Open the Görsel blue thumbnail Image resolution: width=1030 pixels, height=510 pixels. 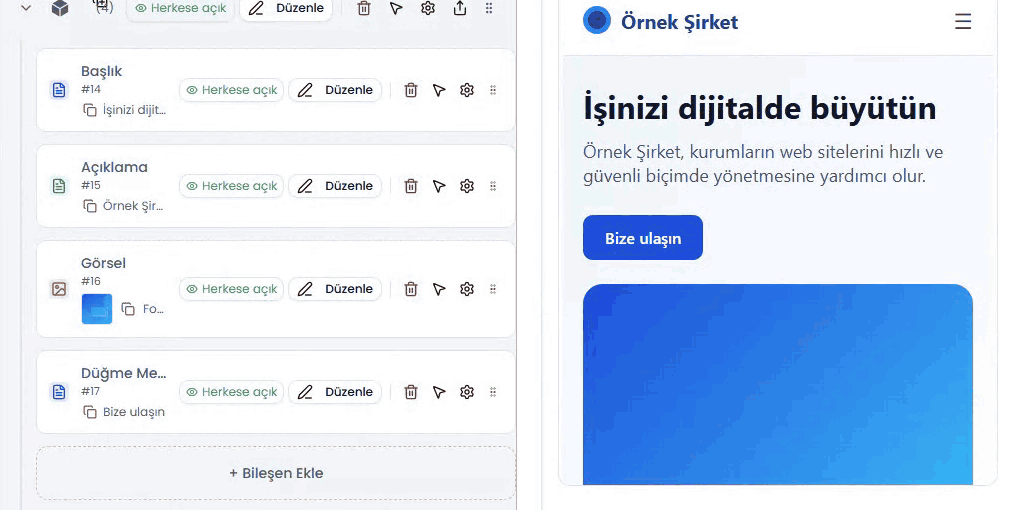coord(97,309)
